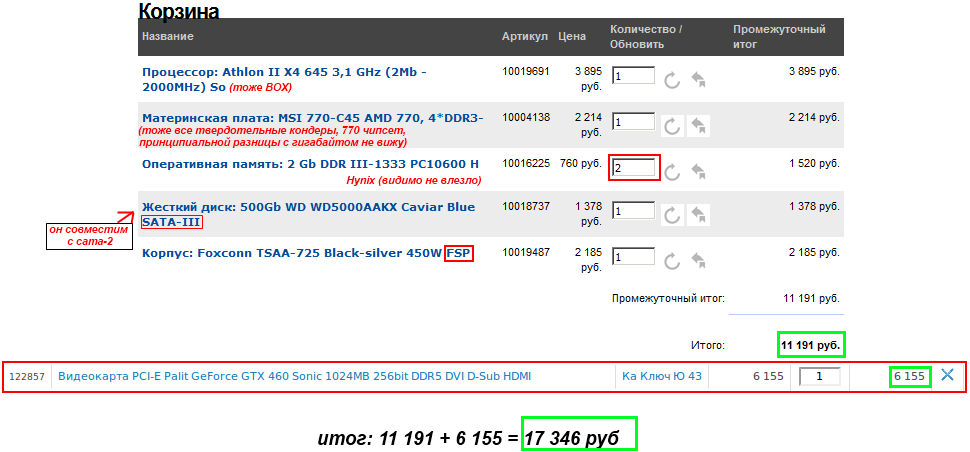970x452 pixels.
Task: Click memory subtotal '1 520 руб.'
Action: 815,163
